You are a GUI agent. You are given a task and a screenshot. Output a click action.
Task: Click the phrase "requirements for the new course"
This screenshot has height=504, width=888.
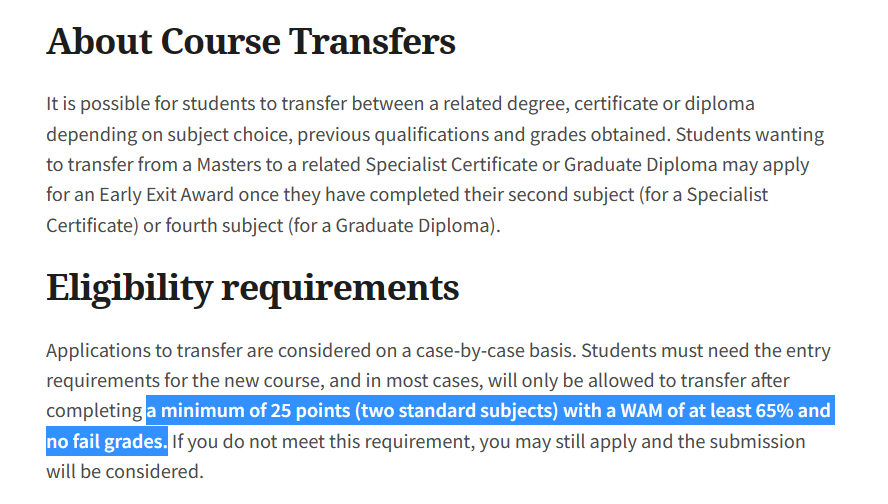click(185, 381)
